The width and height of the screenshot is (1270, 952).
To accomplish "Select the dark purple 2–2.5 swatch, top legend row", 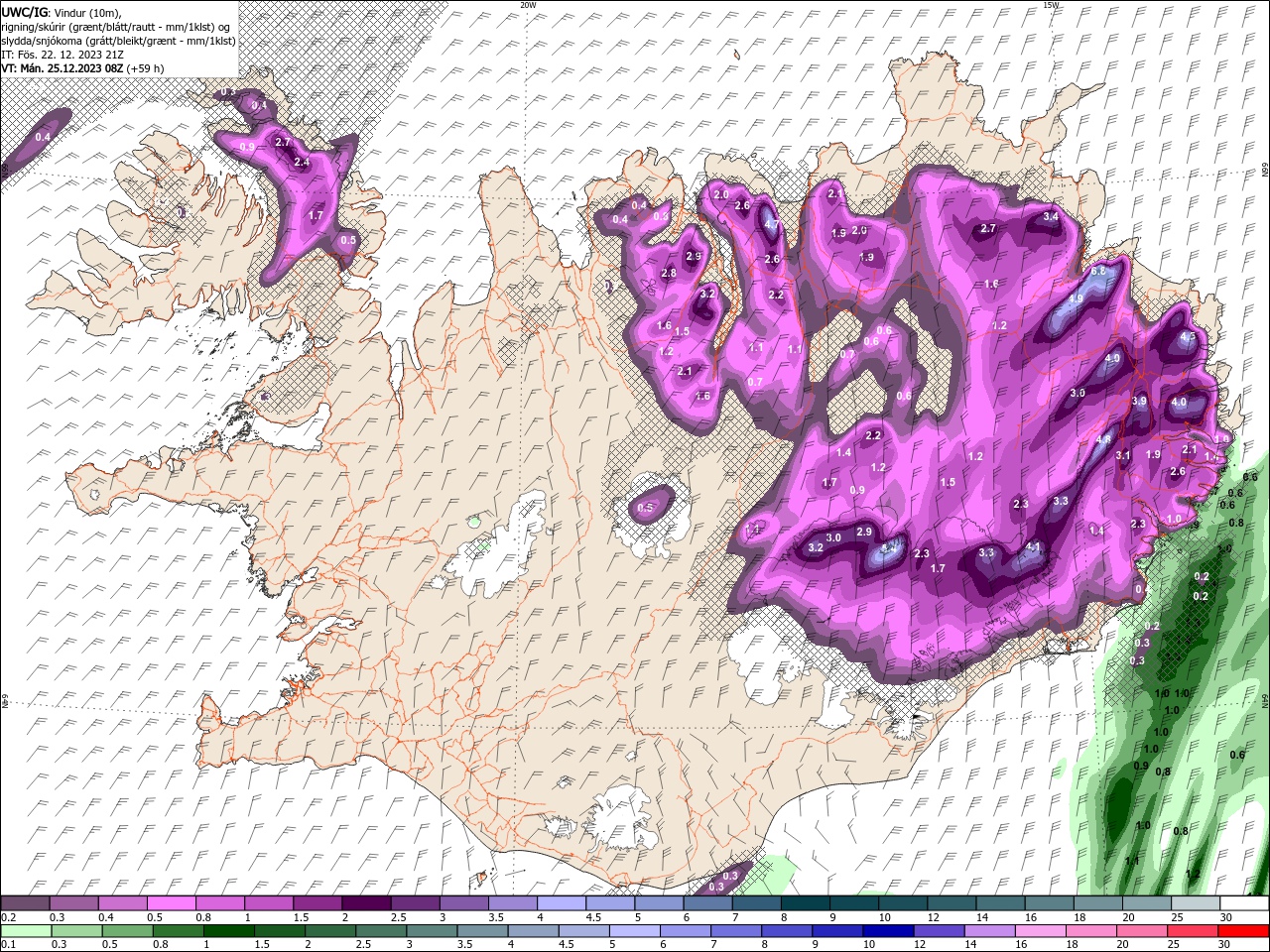I will (x=365, y=903).
